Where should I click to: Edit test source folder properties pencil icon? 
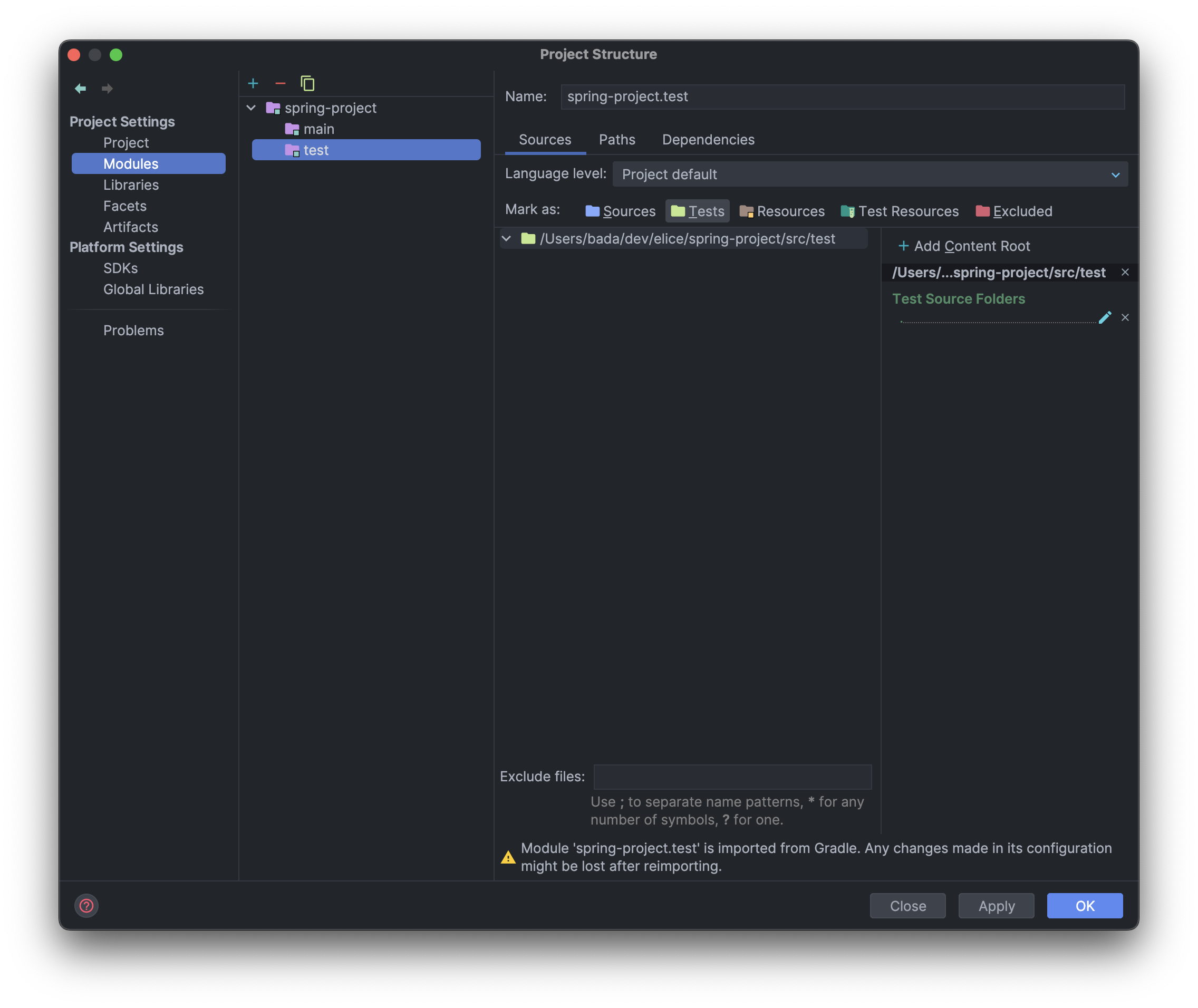pyautogui.click(x=1105, y=317)
